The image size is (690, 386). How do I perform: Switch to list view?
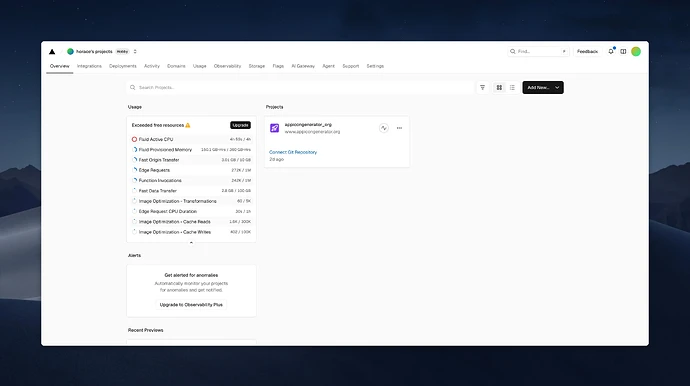pos(512,88)
